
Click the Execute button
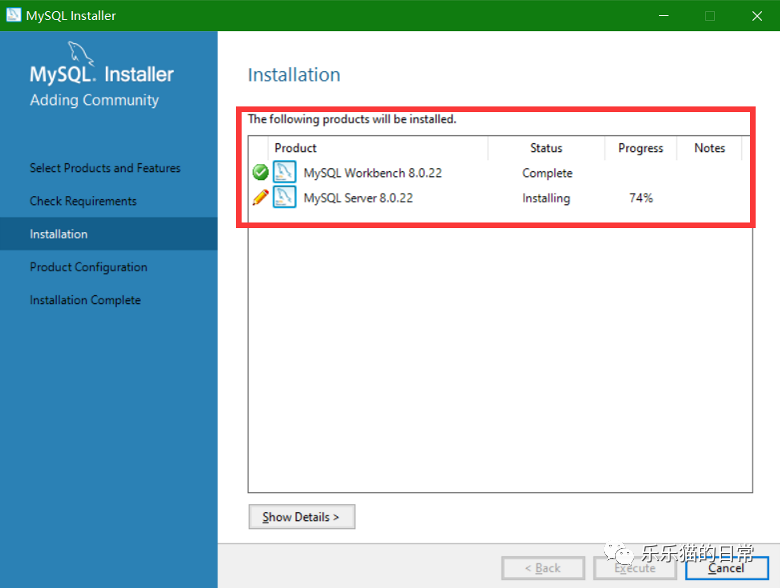point(635,568)
